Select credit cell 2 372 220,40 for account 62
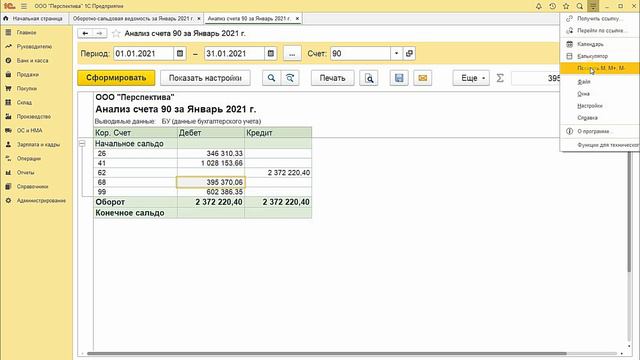The image size is (640, 360). click(x=278, y=173)
